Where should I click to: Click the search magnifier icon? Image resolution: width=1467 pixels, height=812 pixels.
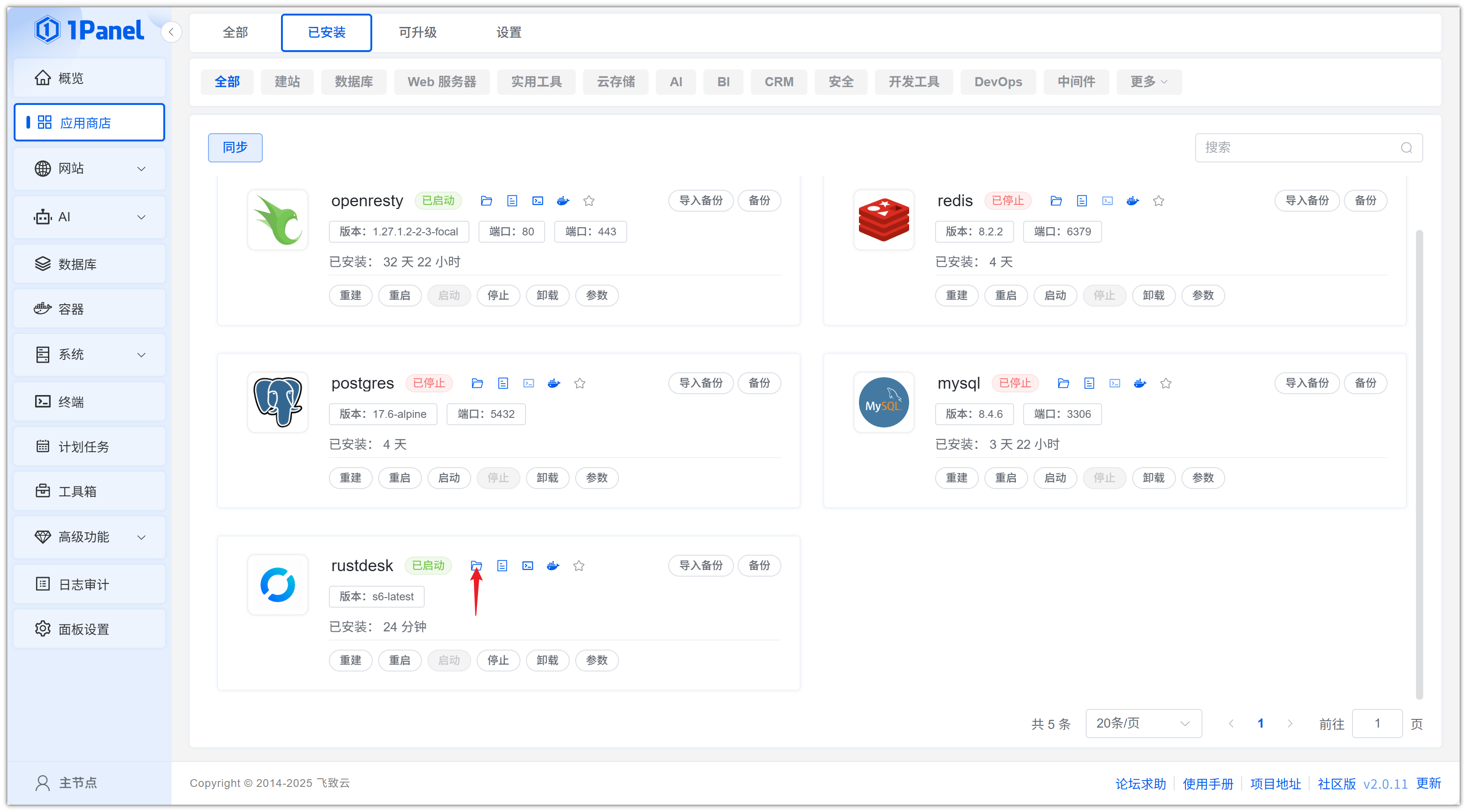[x=1406, y=148]
